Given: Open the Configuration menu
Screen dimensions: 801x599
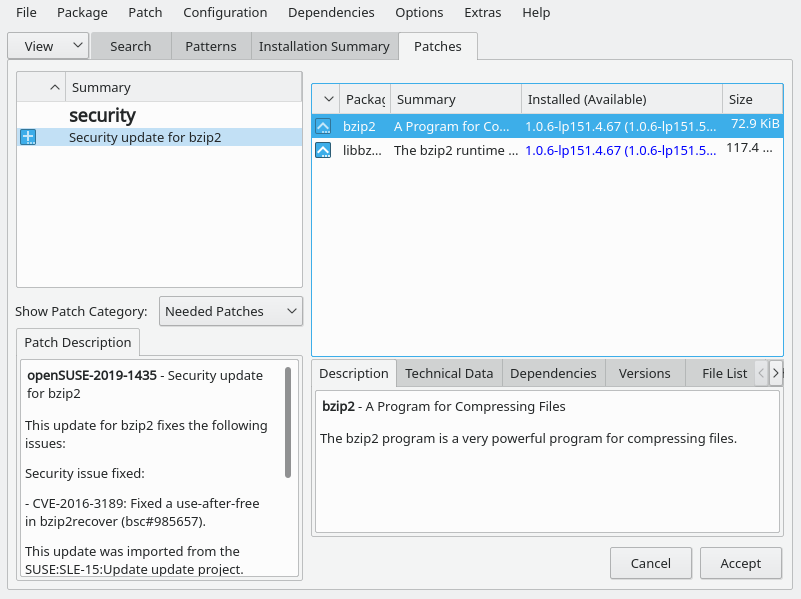Looking at the screenshot, I should tap(225, 13).
